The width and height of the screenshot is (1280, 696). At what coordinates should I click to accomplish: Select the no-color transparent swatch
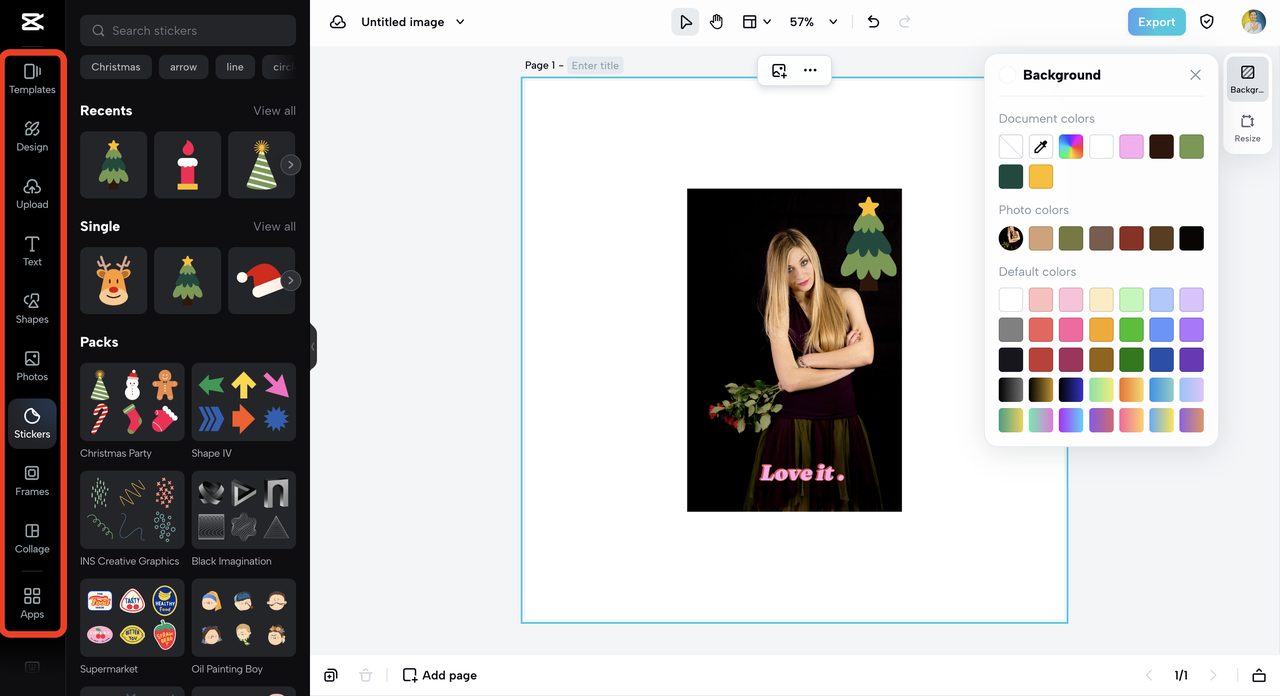(x=1011, y=147)
